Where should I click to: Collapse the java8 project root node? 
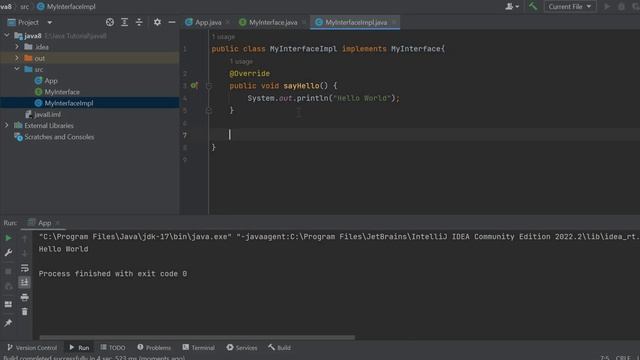point(7,36)
